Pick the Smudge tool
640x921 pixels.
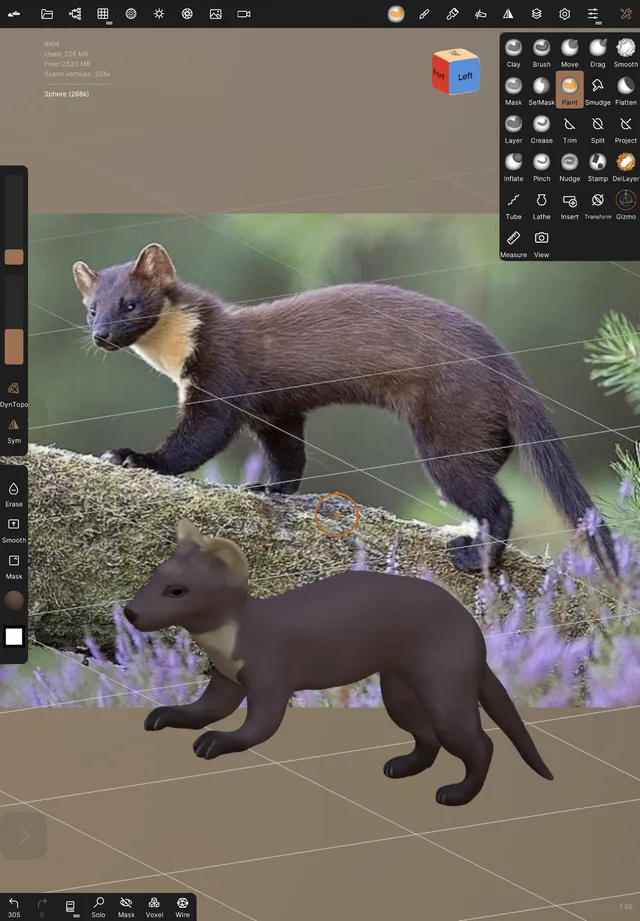[598, 90]
